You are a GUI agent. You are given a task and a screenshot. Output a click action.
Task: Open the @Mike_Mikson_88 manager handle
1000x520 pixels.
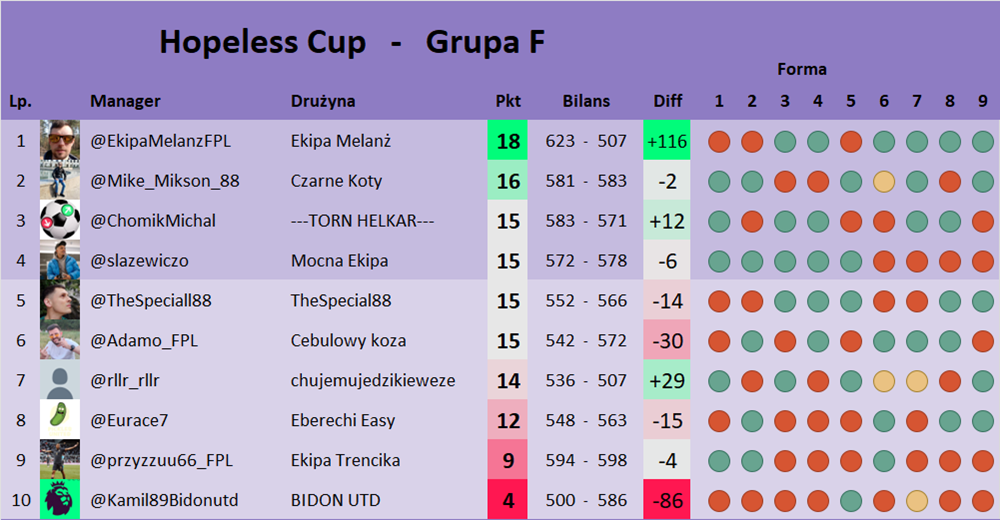[165, 182]
